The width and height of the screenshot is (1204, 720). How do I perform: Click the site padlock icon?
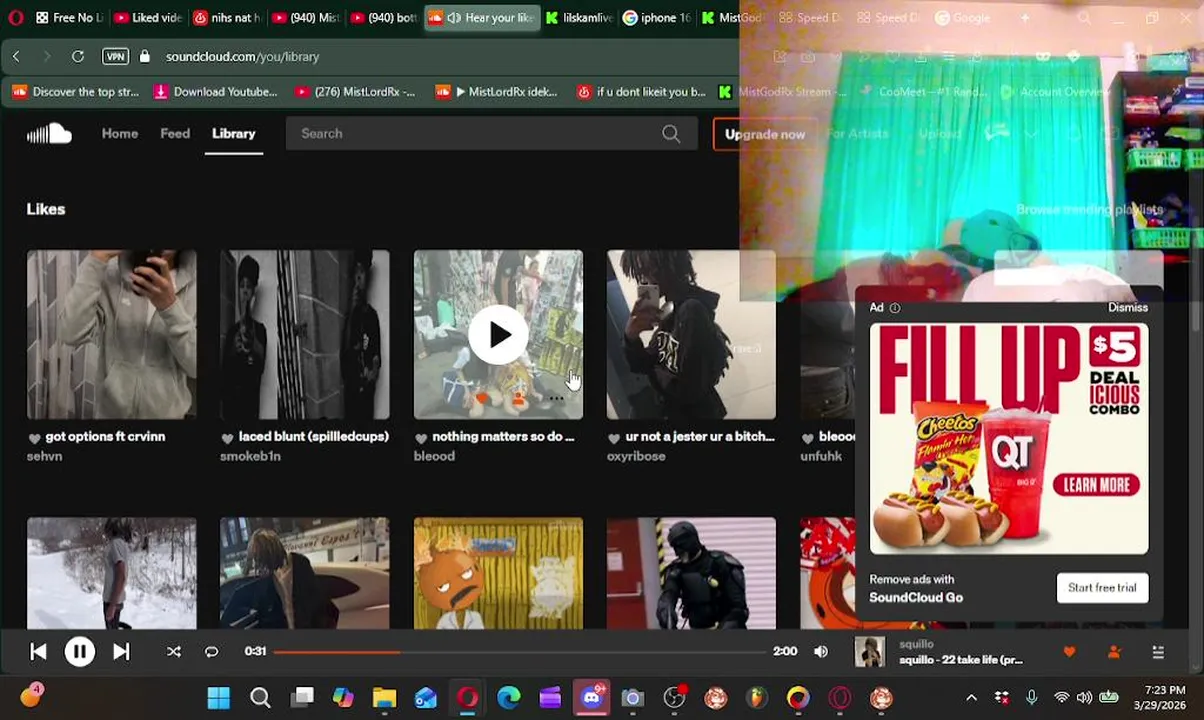pos(144,57)
